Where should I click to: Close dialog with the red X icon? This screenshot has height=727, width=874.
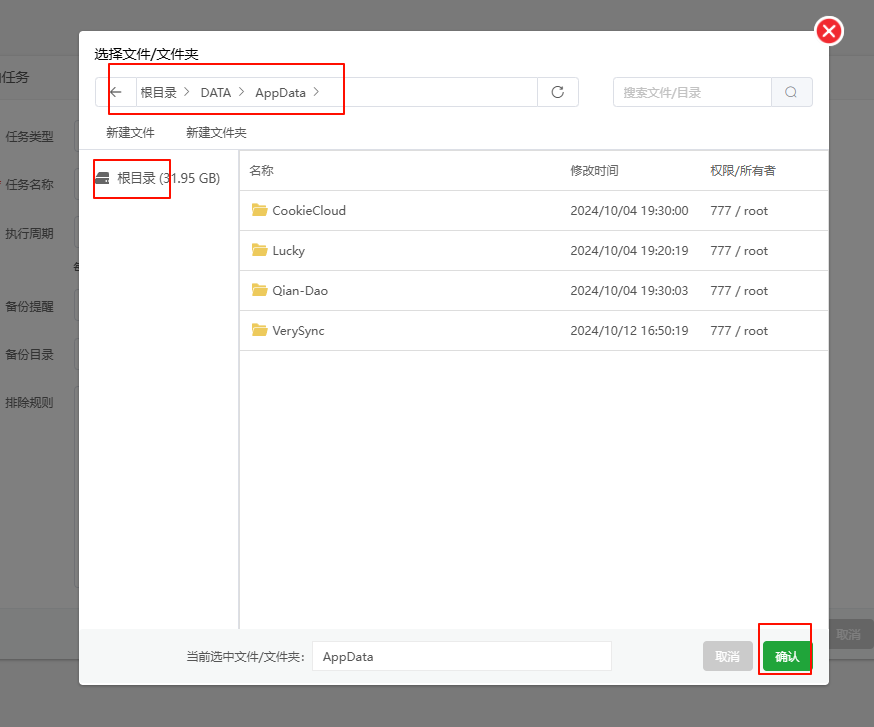coord(829,32)
